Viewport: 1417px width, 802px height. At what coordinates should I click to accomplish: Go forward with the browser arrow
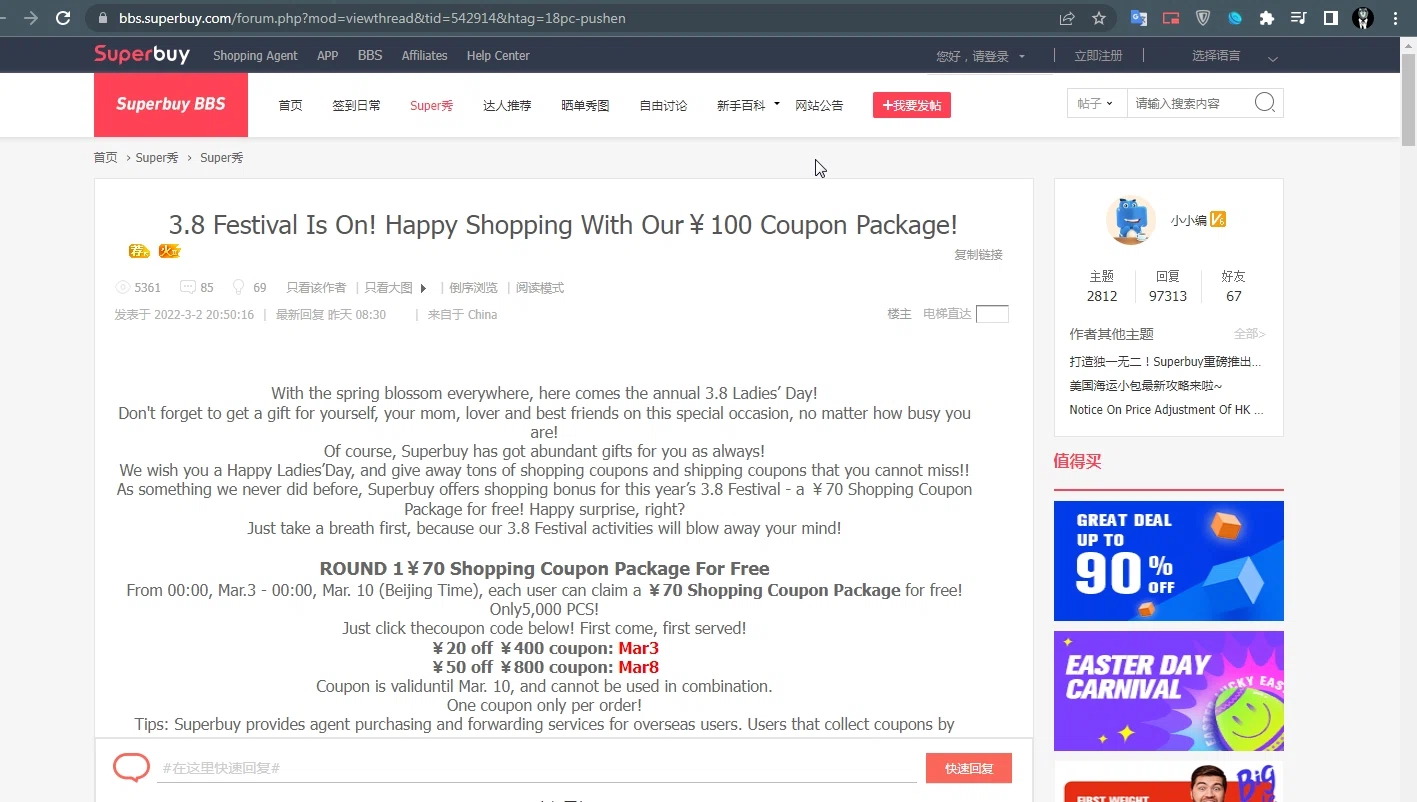30,18
